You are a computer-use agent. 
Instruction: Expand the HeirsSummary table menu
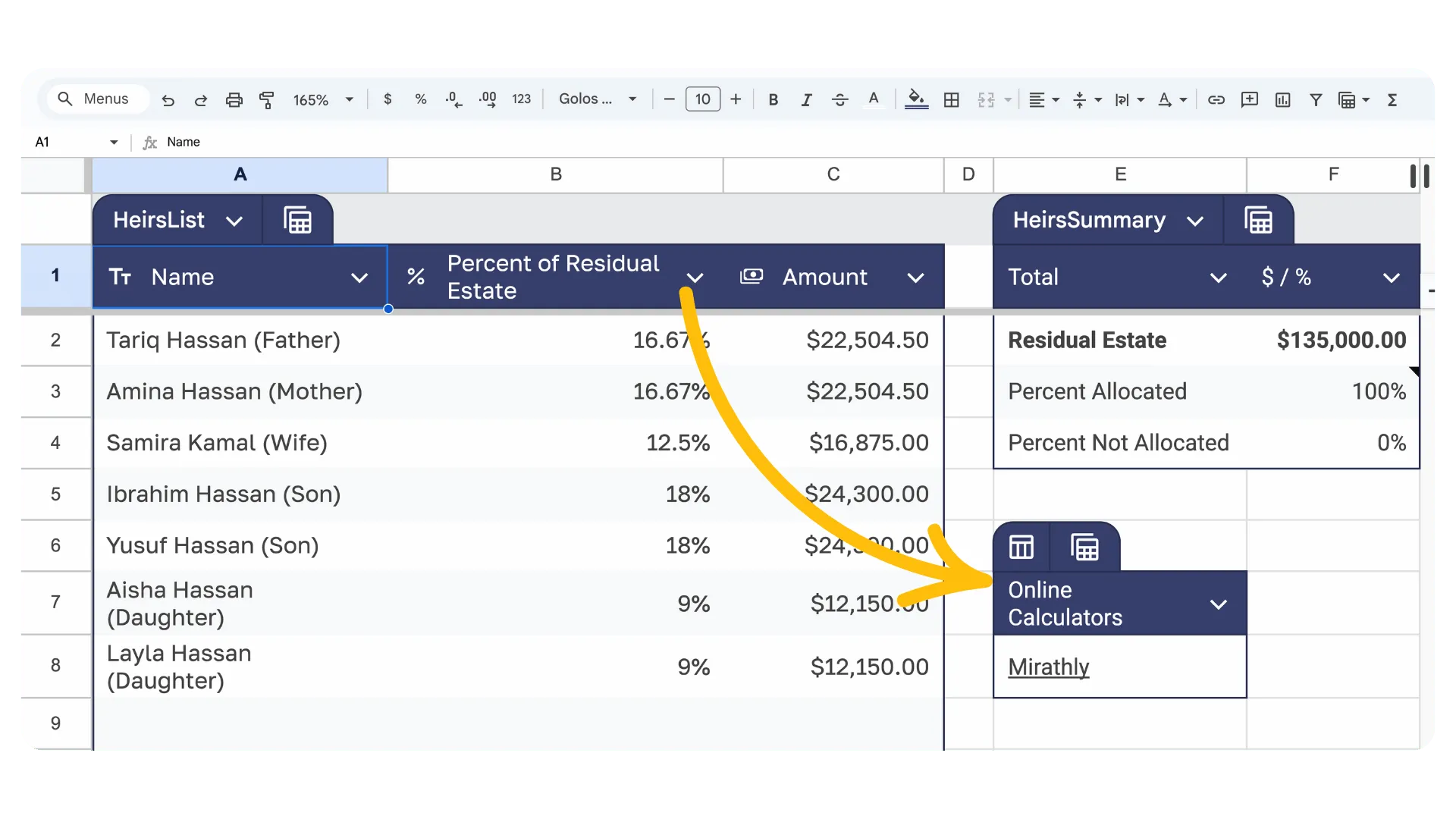coord(1195,221)
